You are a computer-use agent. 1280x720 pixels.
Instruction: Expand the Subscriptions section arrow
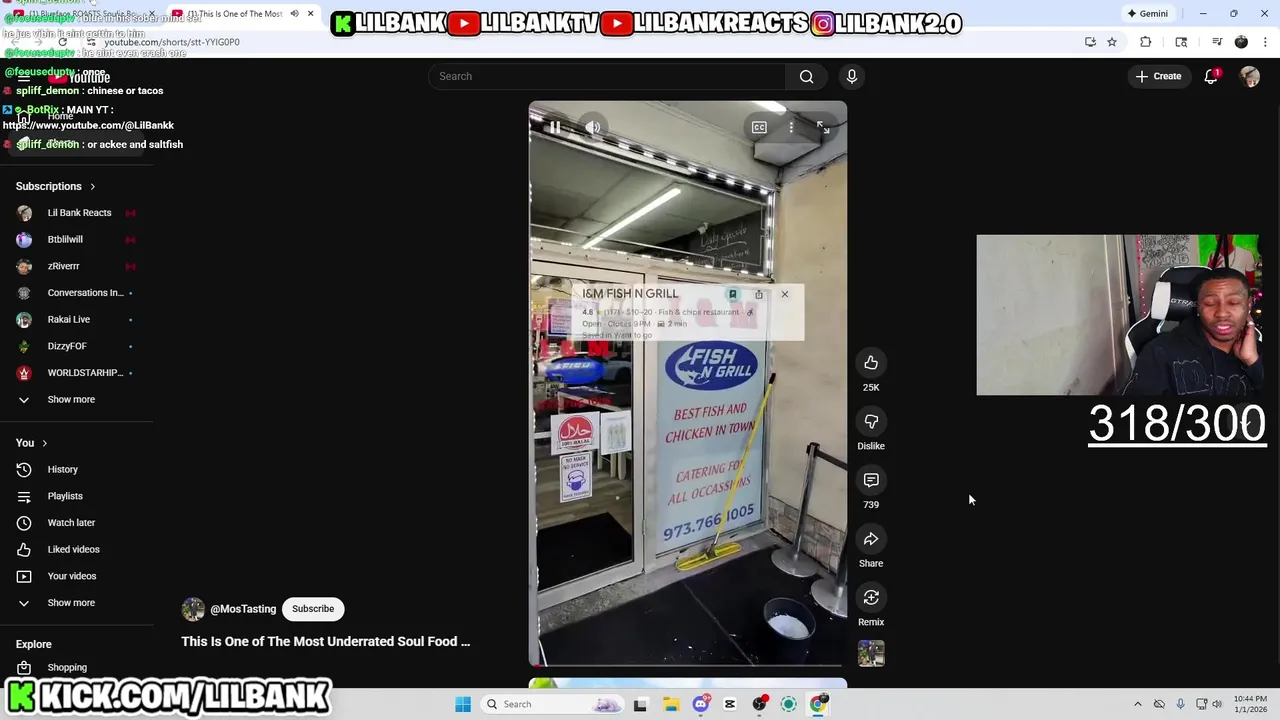point(93,186)
